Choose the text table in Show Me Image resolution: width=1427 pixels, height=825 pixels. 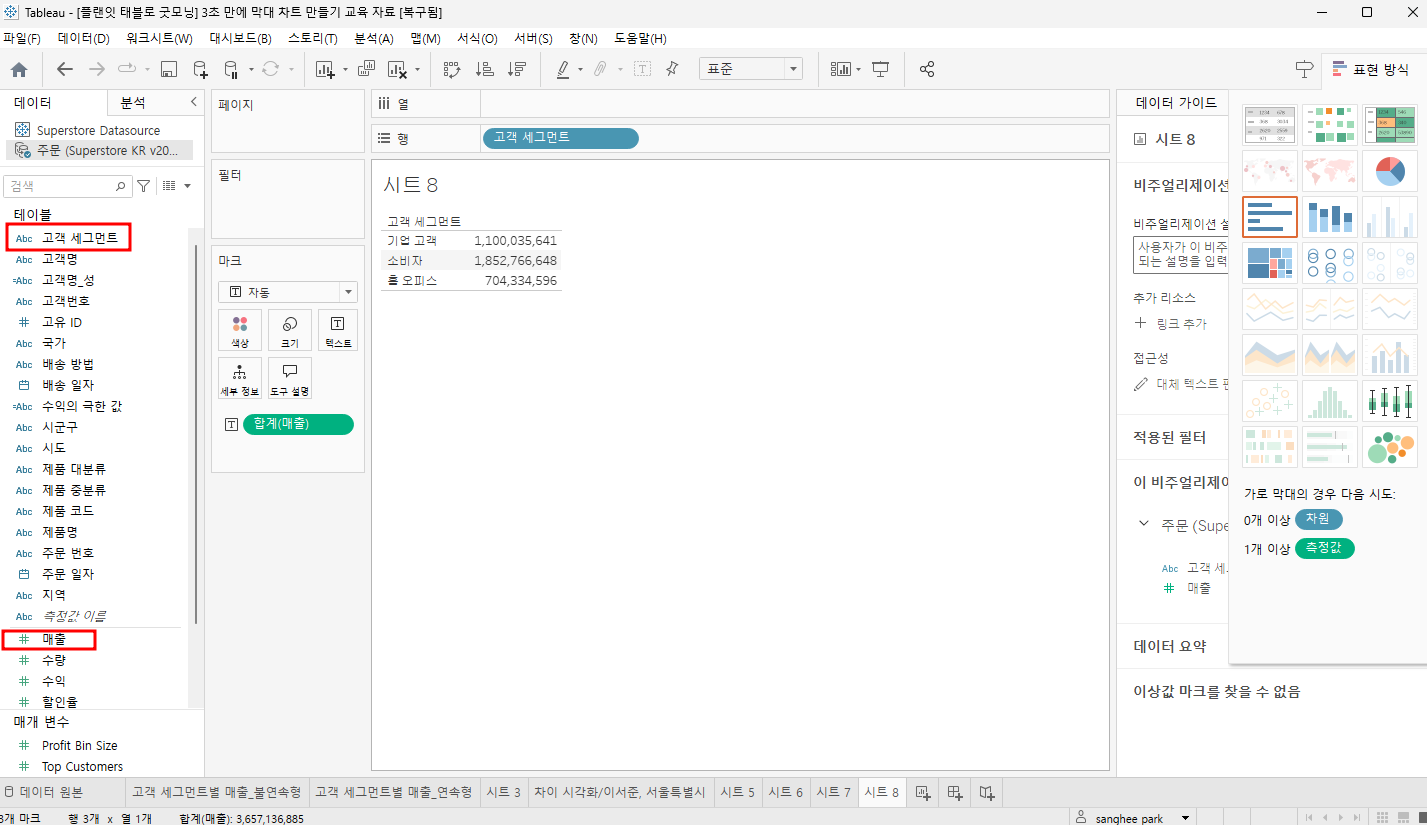[x=1270, y=125]
